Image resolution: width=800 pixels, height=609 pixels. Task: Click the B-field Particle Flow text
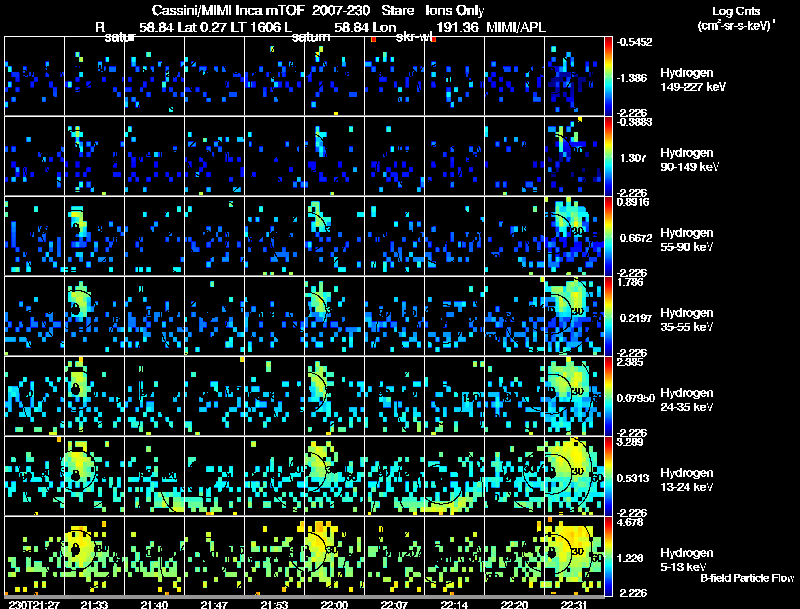pos(745,578)
